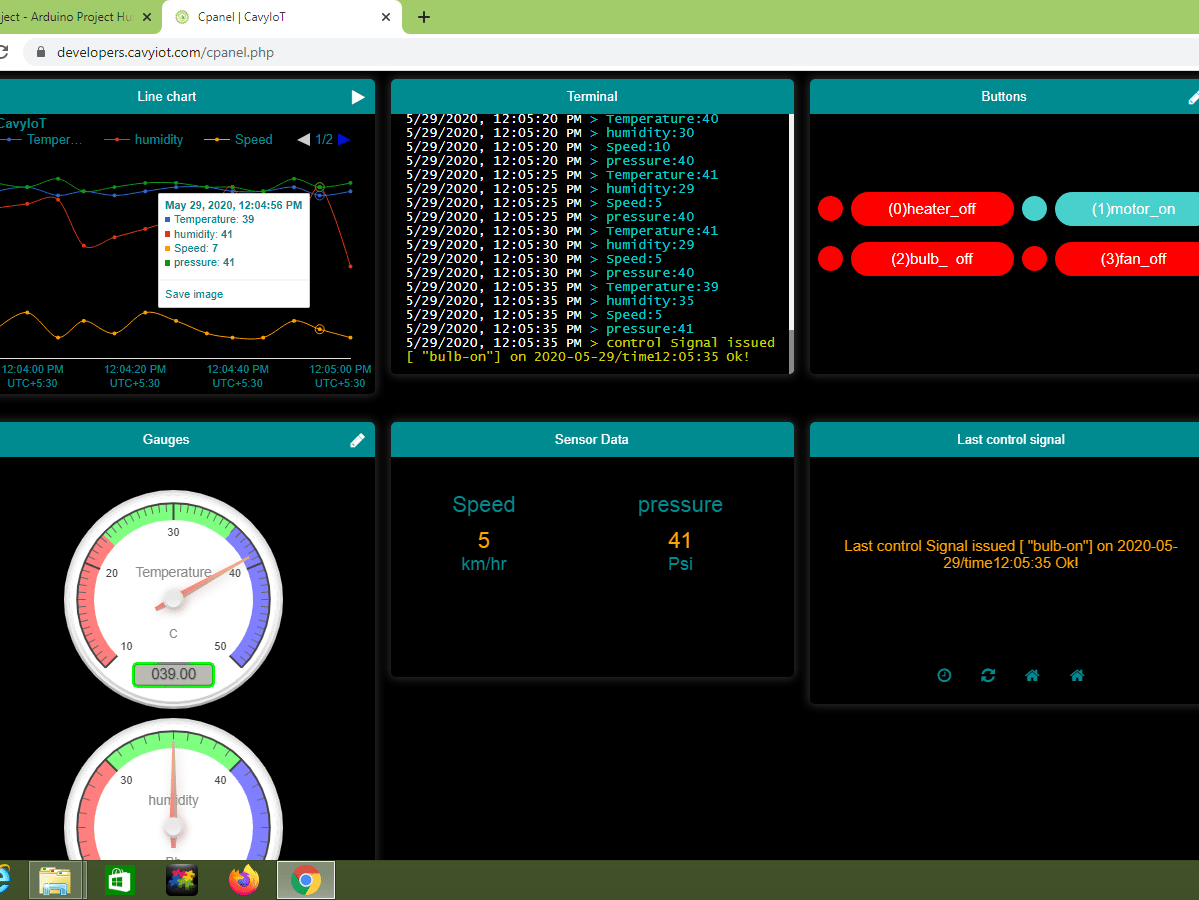This screenshot has height=900, width=1199.
Task: Go back a chart page with the left arrow
Action: [303, 139]
